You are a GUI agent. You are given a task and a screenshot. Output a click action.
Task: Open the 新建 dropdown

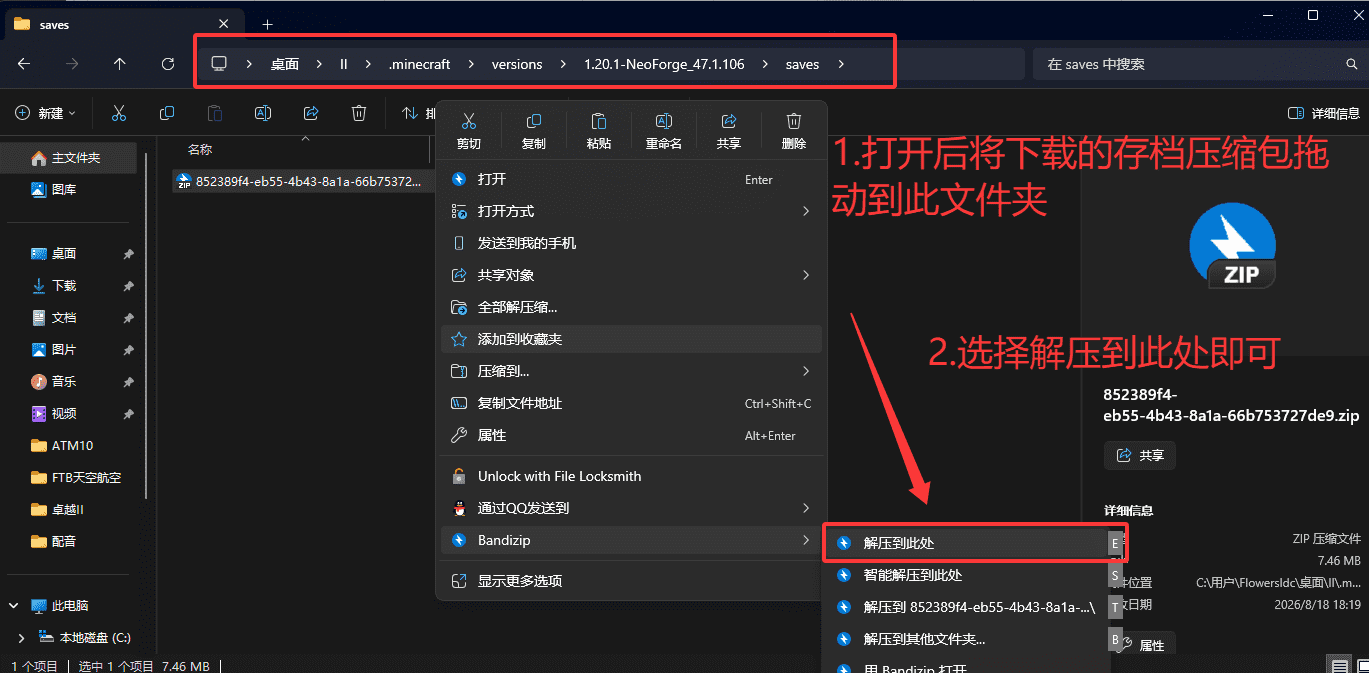coord(45,113)
